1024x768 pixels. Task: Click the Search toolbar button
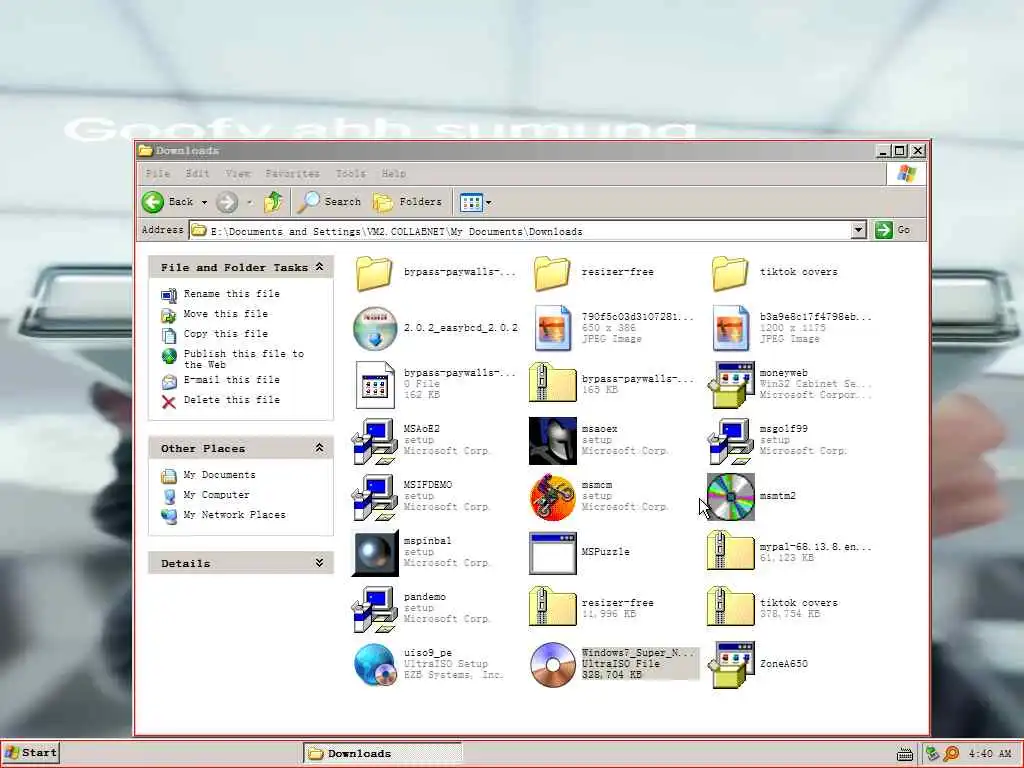coord(328,202)
